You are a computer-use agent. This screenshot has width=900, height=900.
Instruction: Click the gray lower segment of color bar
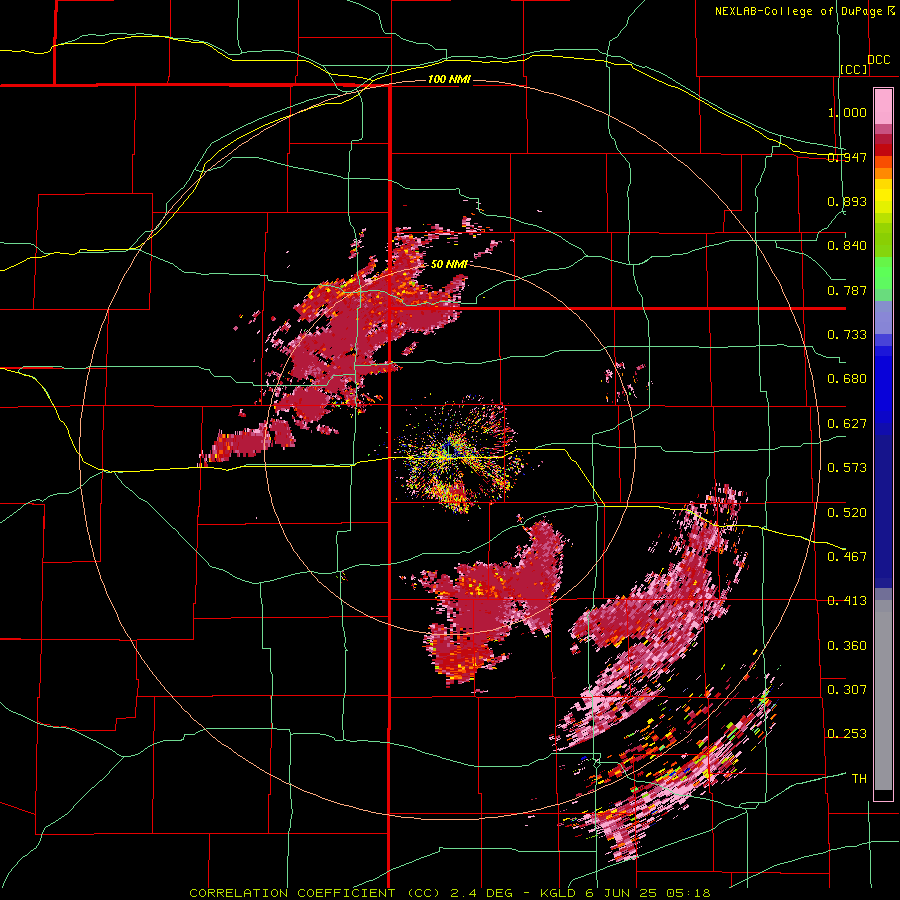pyautogui.click(x=883, y=695)
